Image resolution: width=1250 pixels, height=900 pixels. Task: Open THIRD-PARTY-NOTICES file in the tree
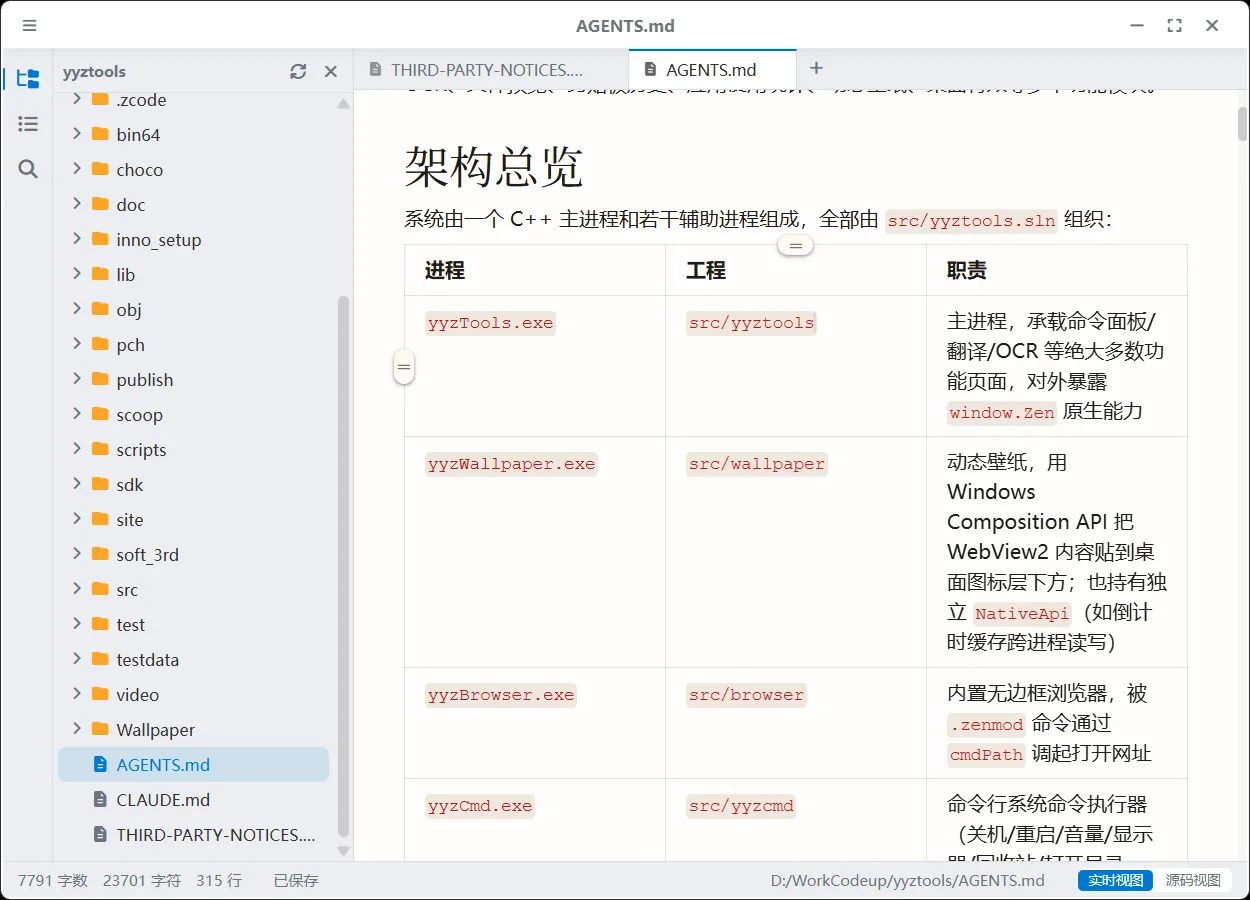(193, 834)
